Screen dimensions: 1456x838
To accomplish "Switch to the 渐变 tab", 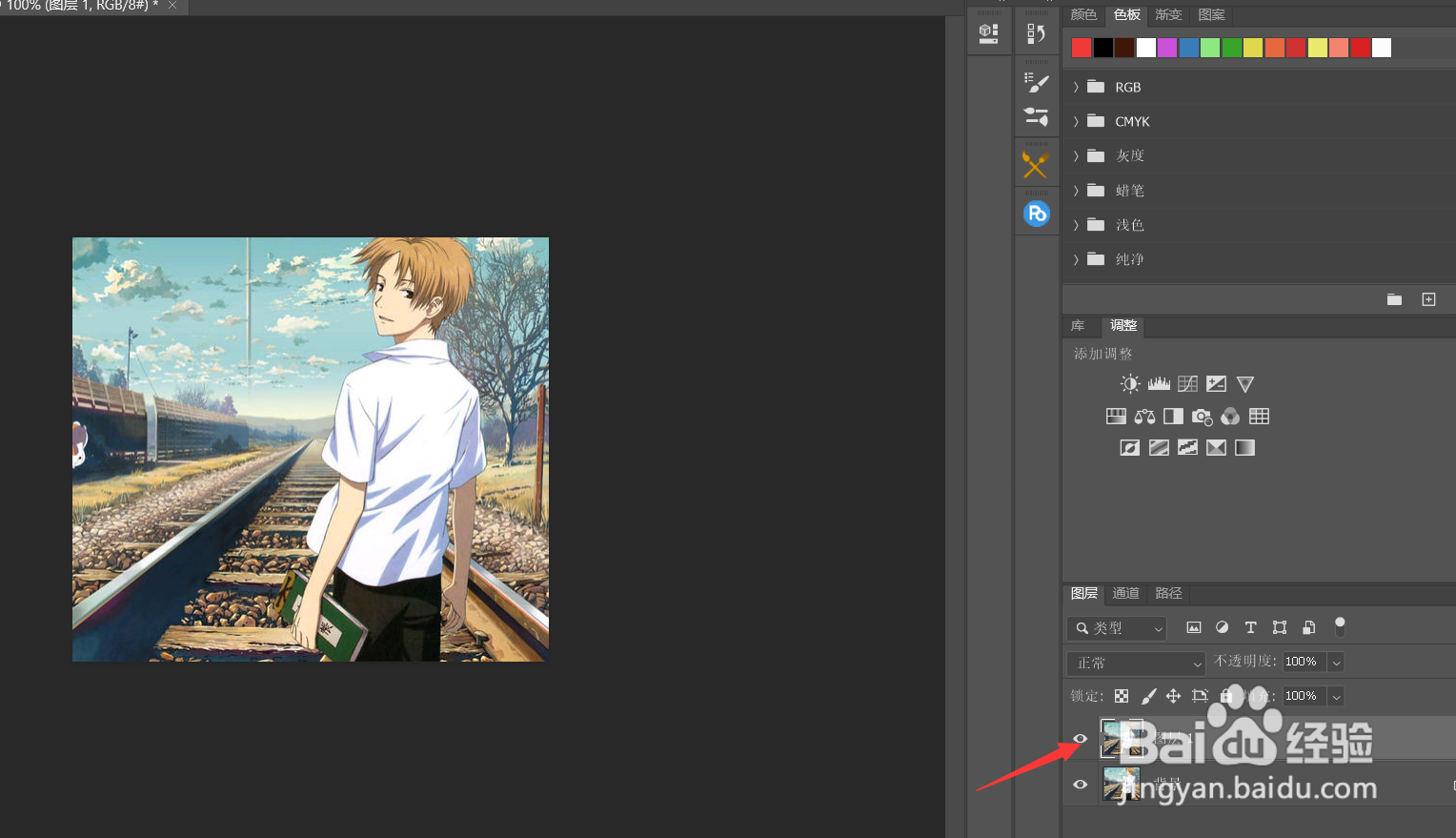I will [x=1169, y=14].
